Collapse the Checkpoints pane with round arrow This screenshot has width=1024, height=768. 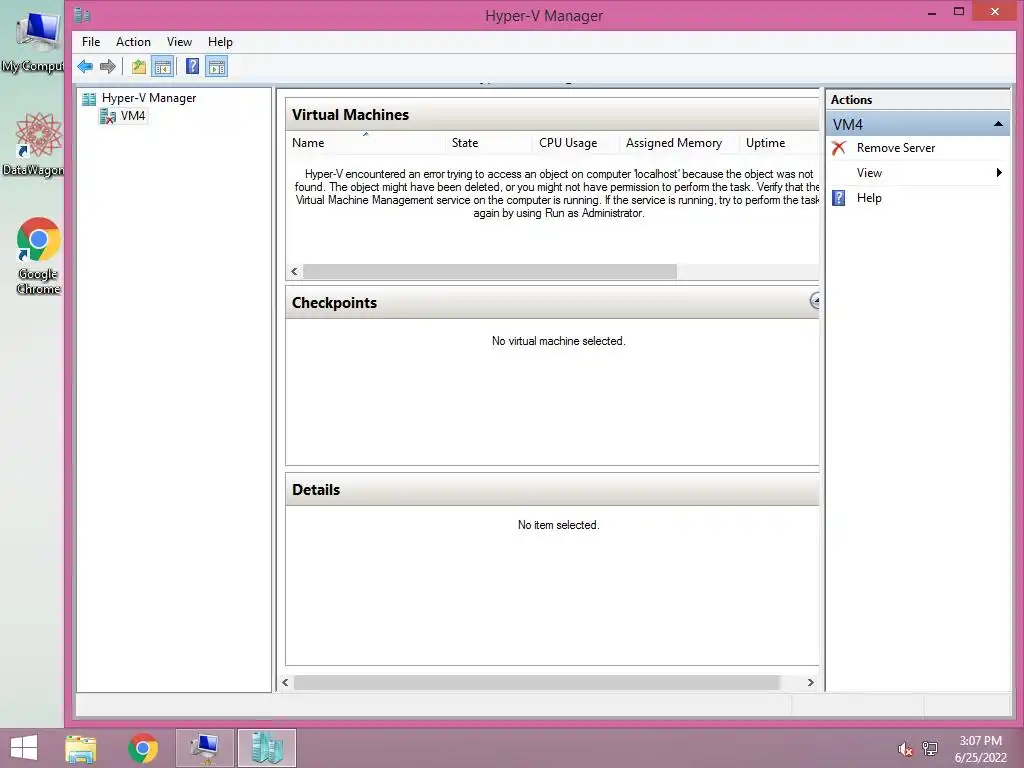click(x=814, y=301)
